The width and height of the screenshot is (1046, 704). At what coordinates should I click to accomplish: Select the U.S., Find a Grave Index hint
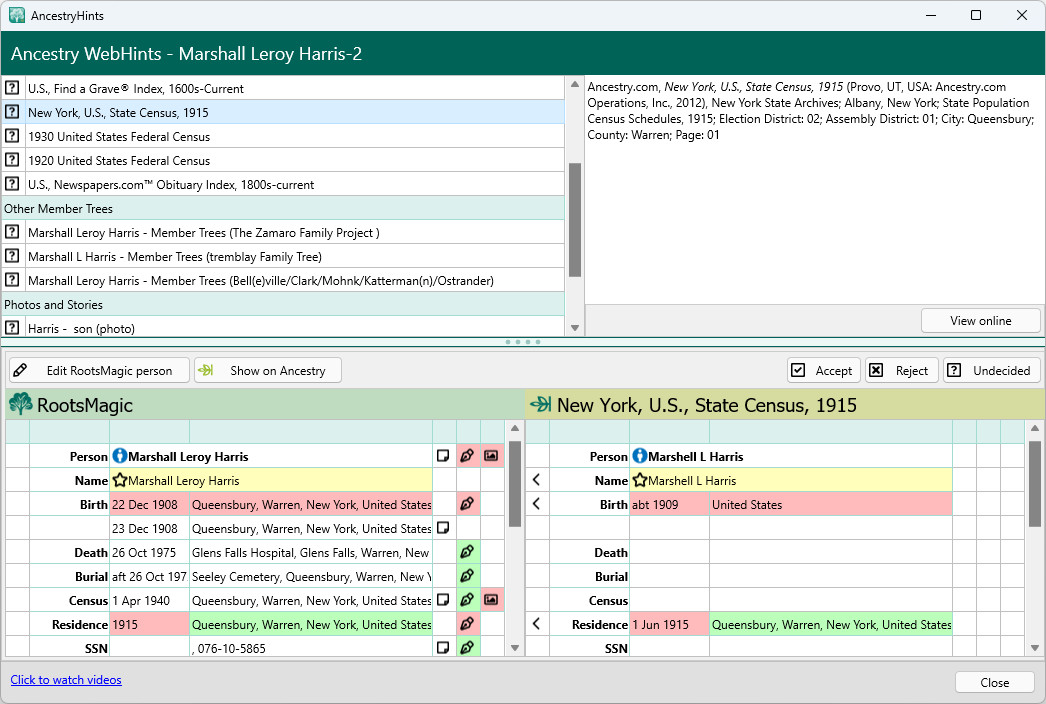[136, 89]
